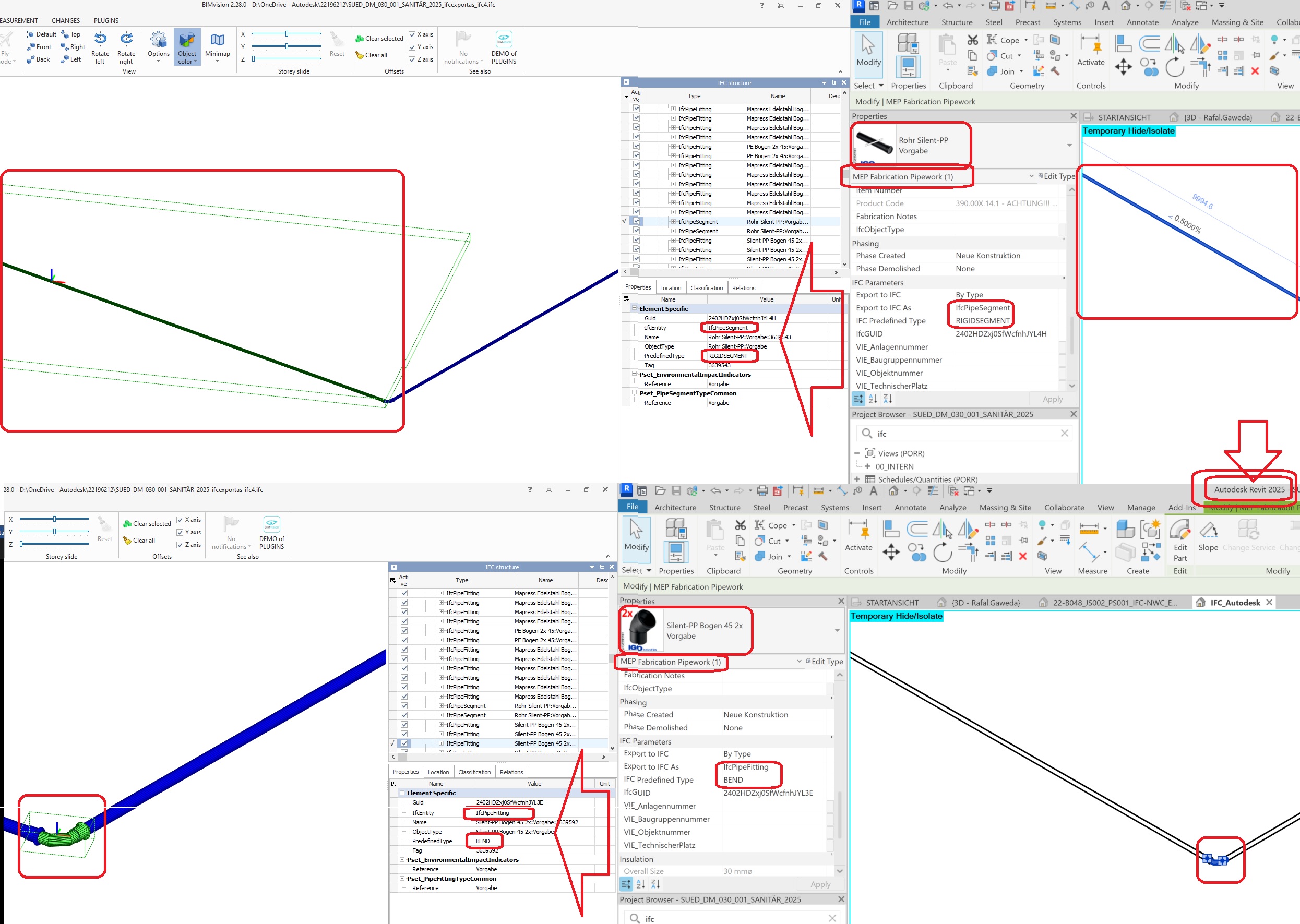This screenshot has width=1300, height=924.
Task: Expand Schedules/Quantities (PORR) in Project Browser
Action: click(857, 479)
